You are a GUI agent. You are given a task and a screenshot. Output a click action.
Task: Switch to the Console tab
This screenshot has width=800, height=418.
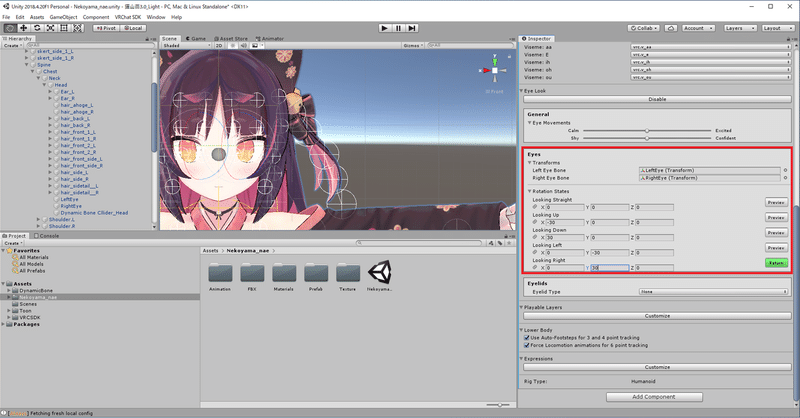click(x=46, y=236)
